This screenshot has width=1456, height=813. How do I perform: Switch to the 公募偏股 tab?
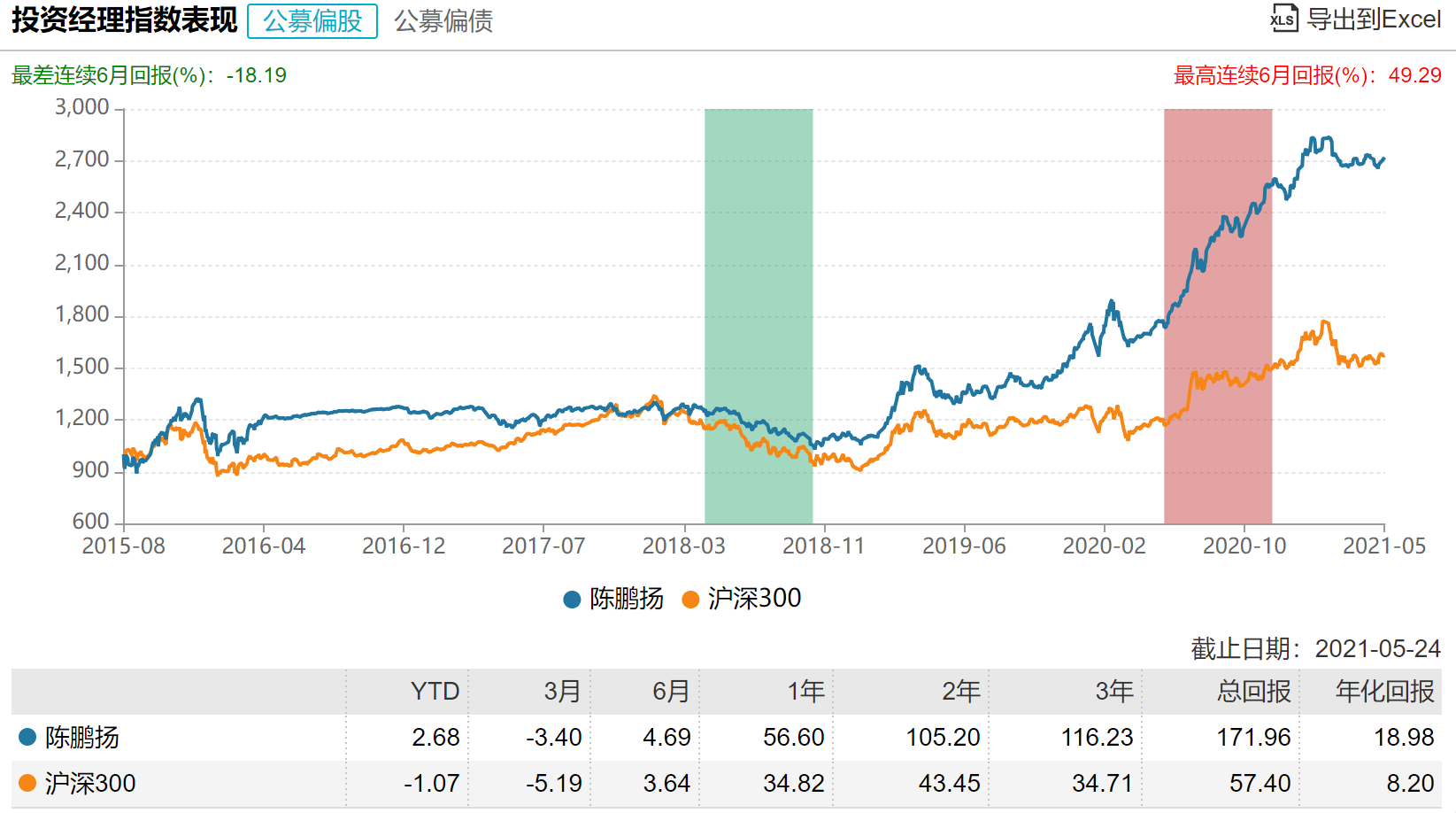(312, 21)
